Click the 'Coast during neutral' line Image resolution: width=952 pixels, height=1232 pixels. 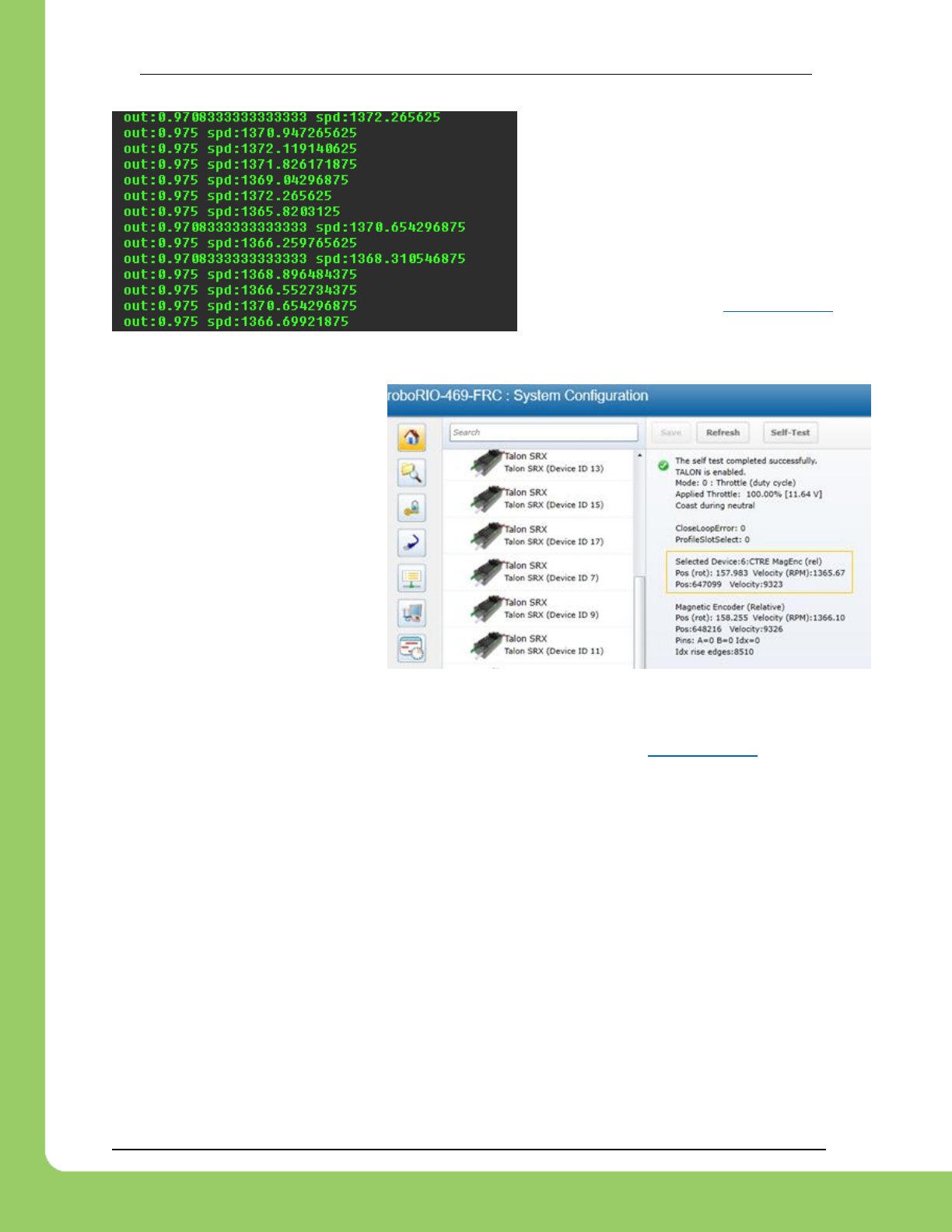click(715, 506)
